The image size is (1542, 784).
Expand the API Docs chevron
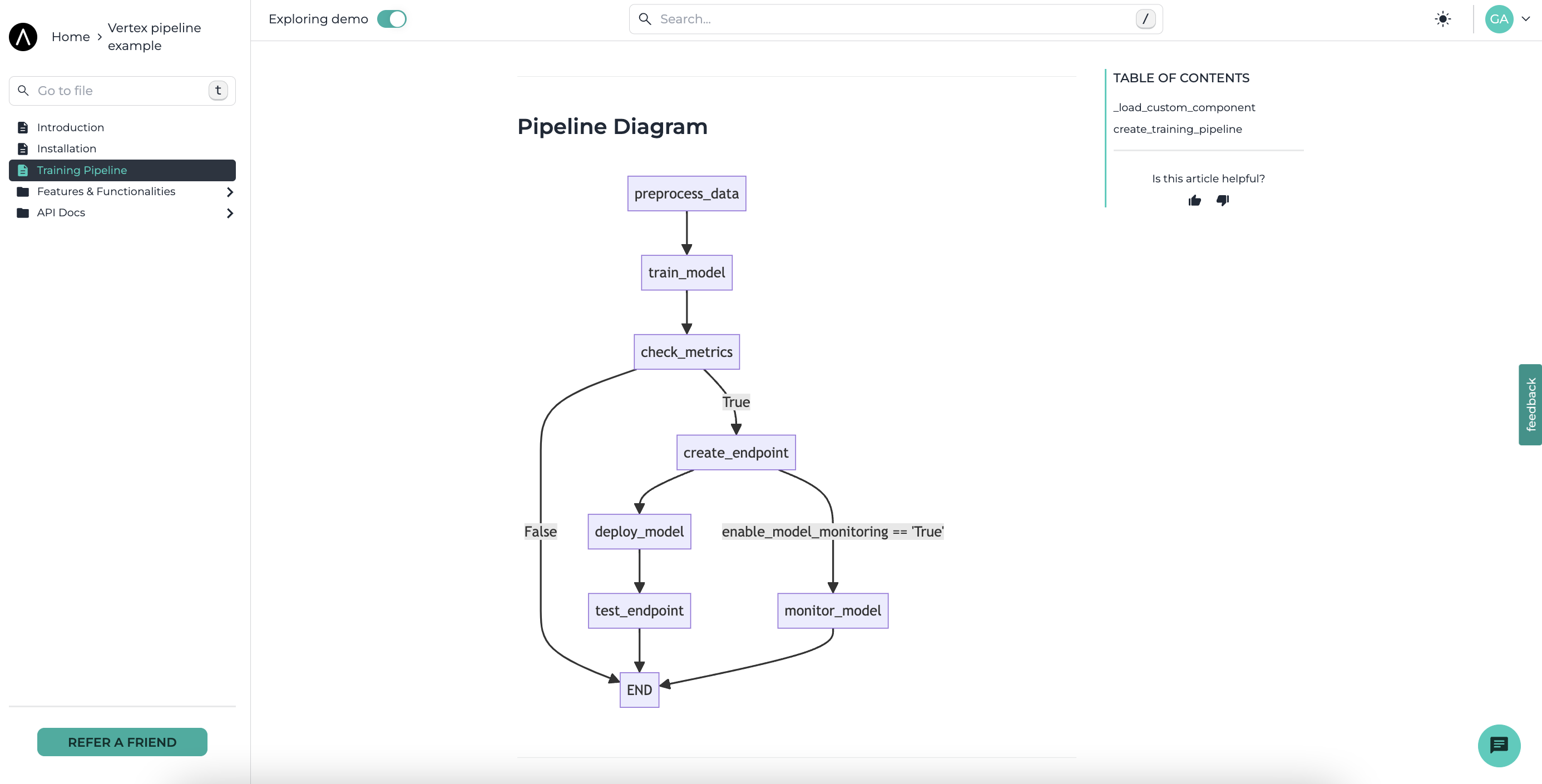(x=230, y=213)
